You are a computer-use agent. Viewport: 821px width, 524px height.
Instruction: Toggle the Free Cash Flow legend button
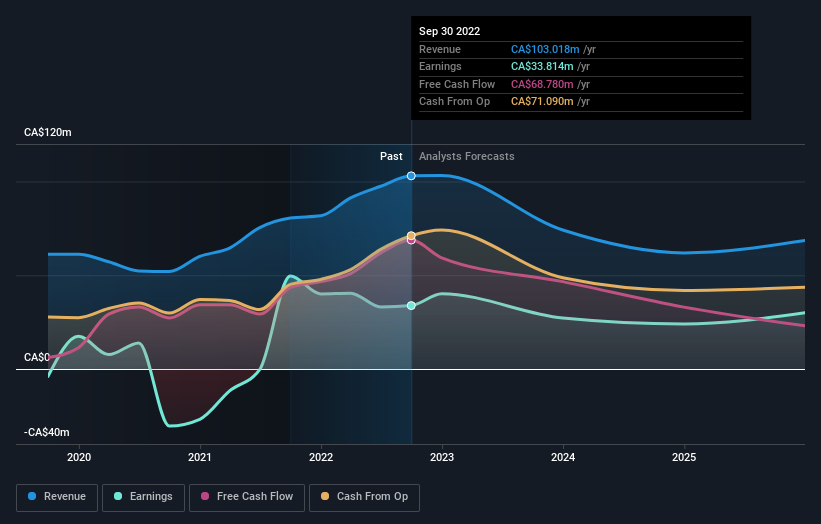247,497
